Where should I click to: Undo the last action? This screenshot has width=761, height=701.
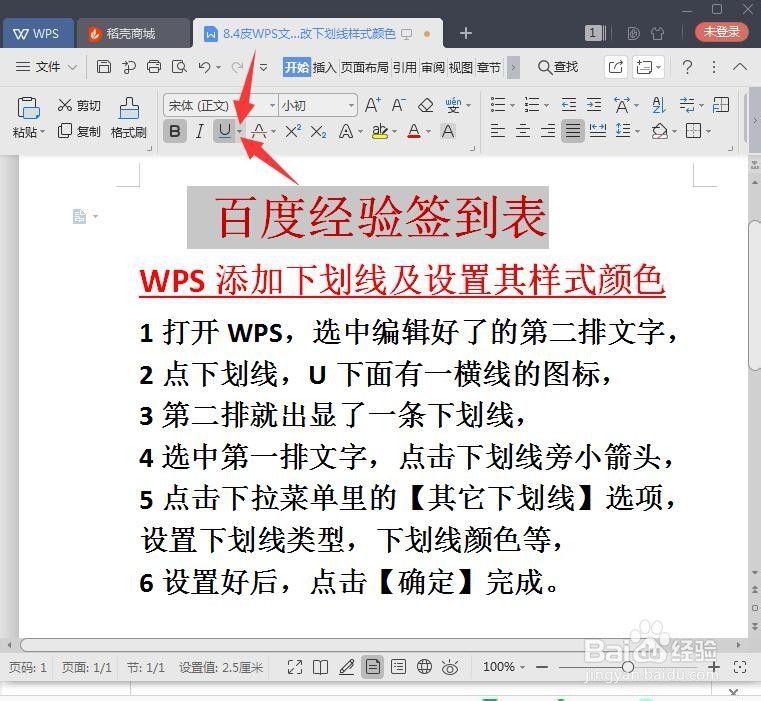[x=204, y=67]
